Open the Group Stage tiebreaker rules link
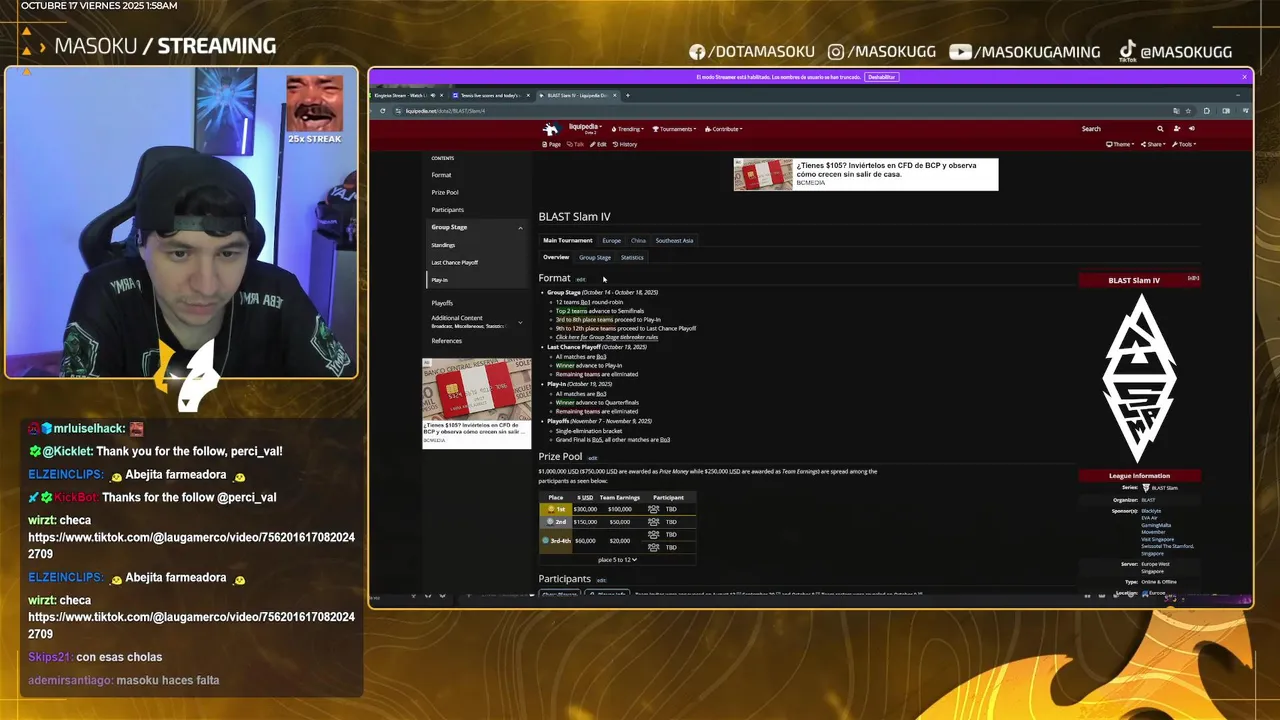The height and width of the screenshot is (720, 1280). click(x=607, y=337)
